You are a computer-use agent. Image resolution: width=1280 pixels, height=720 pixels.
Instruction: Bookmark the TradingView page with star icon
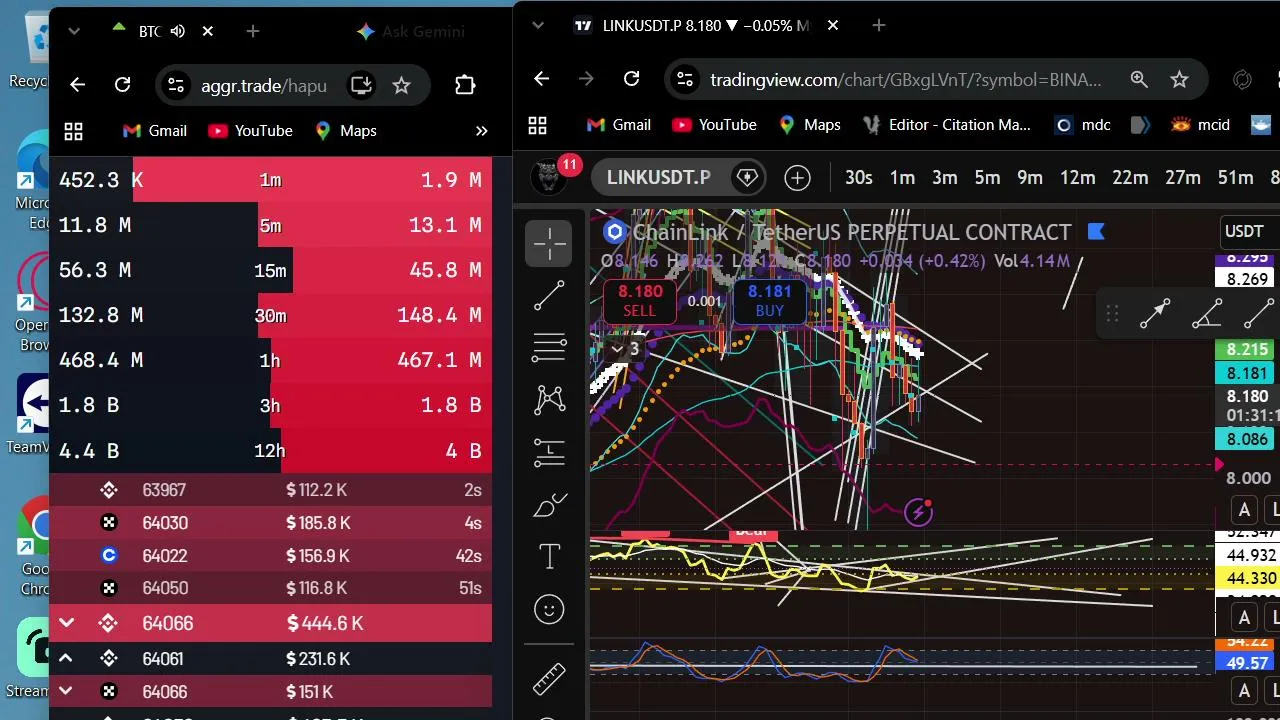(x=1179, y=79)
